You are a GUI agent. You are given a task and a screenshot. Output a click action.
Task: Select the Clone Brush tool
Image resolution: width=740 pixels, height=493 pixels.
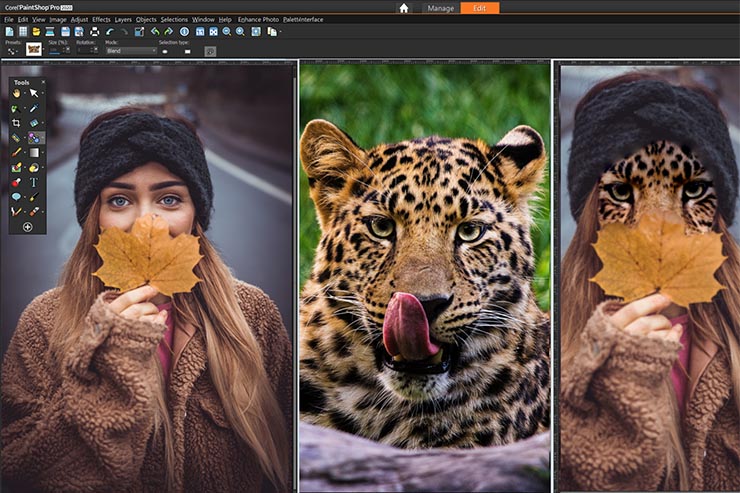click(33, 137)
